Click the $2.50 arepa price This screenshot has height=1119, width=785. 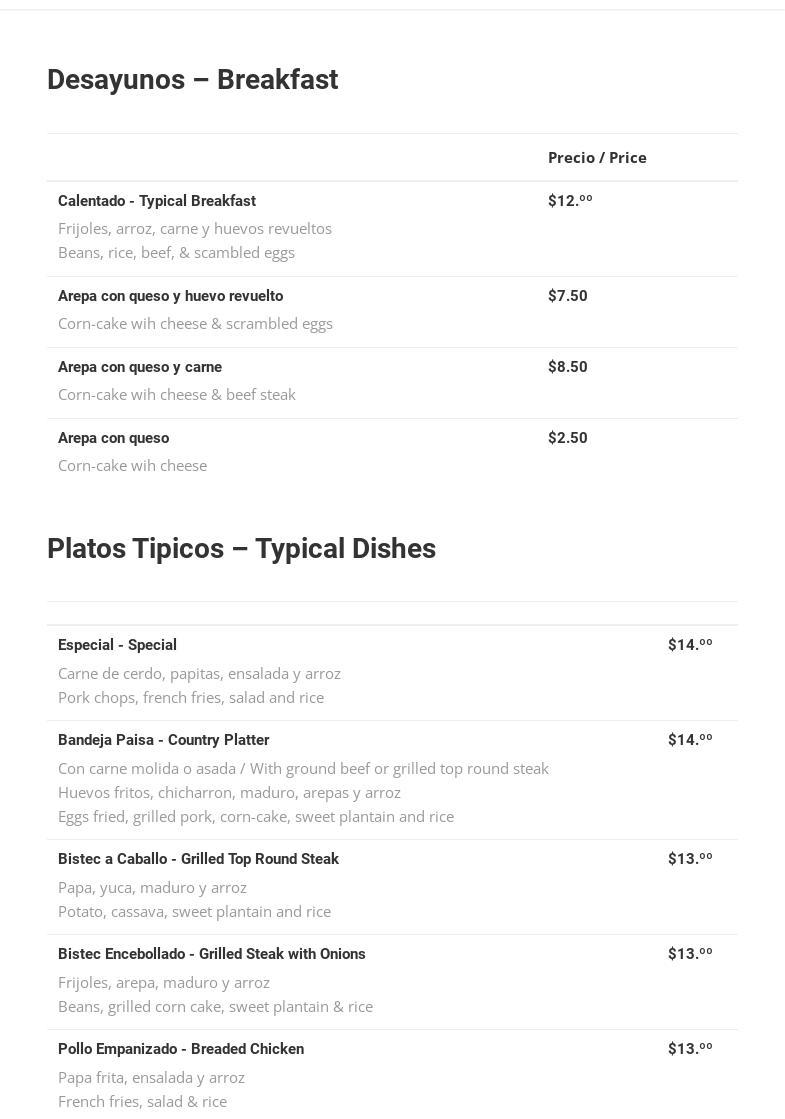[x=567, y=438]
